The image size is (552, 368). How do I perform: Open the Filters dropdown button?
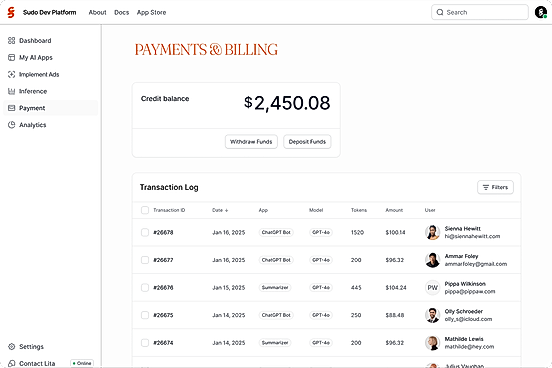click(495, 187)
